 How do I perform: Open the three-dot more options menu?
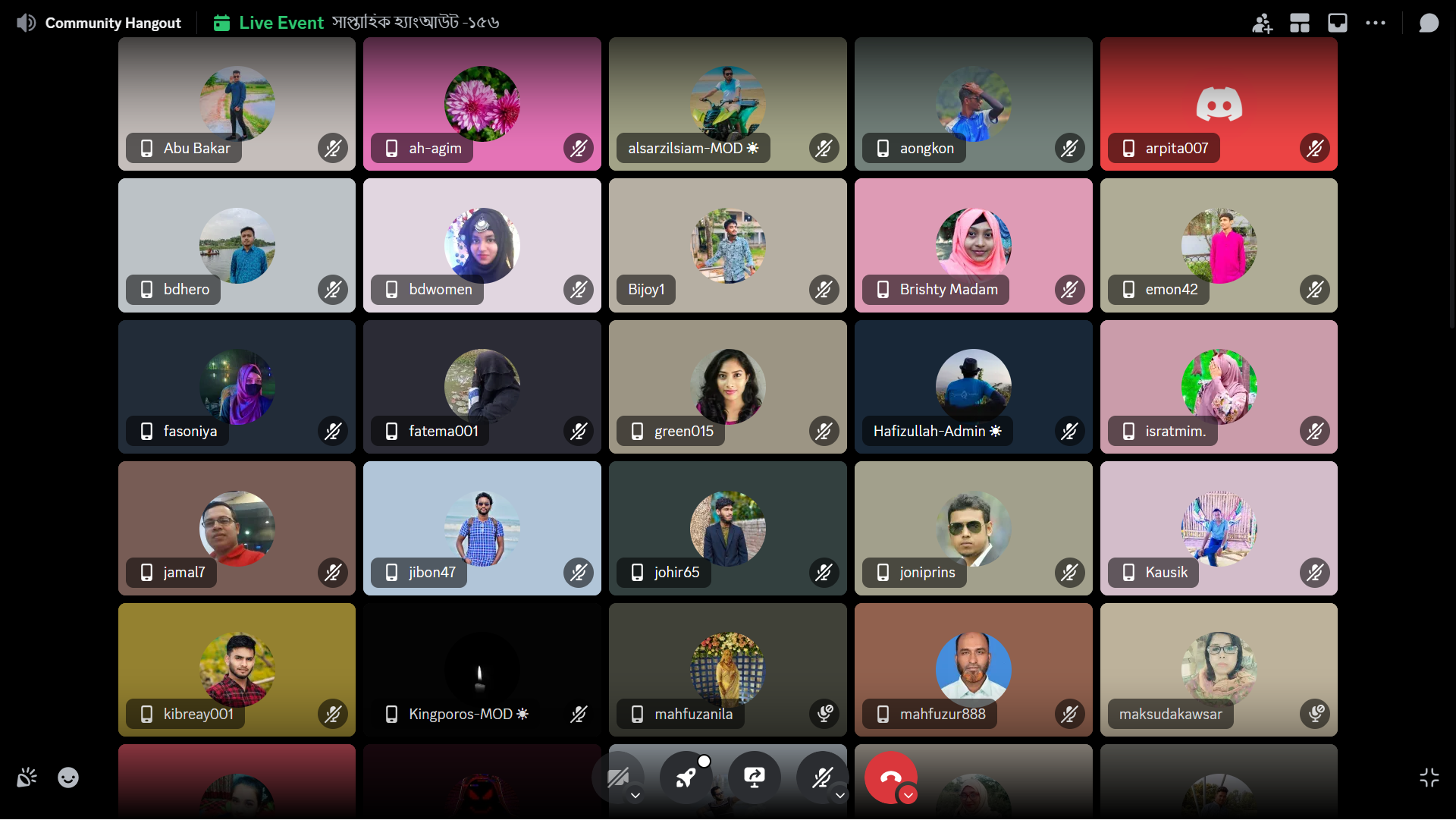tap(1376, 23)
